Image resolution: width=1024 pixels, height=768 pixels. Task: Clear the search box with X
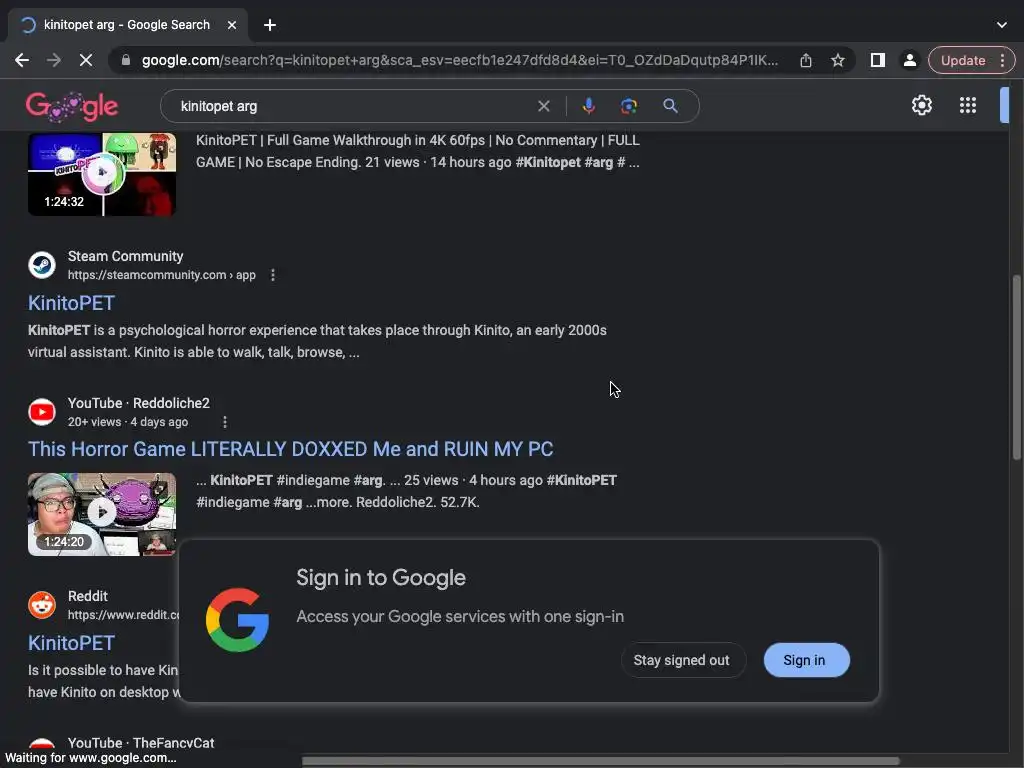pos(543,106)
